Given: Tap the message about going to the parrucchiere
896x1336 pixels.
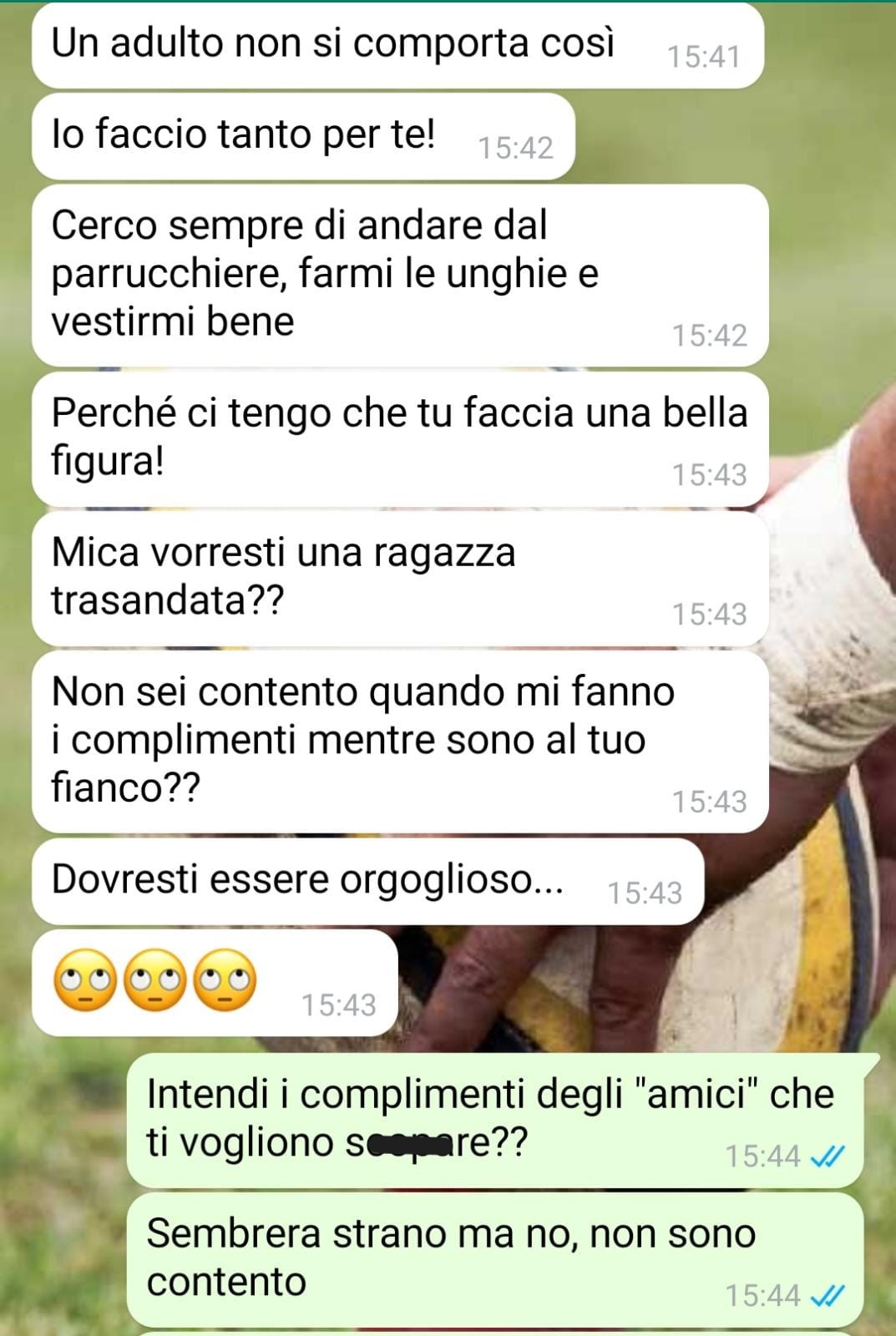Looking at the screenshot, I should click(x=399, y=275).
